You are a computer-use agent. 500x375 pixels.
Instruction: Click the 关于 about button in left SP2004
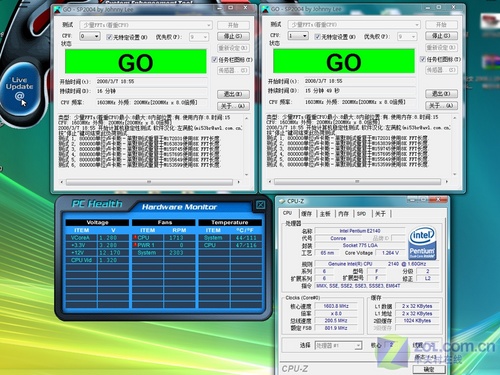click(x=233, y=106)
